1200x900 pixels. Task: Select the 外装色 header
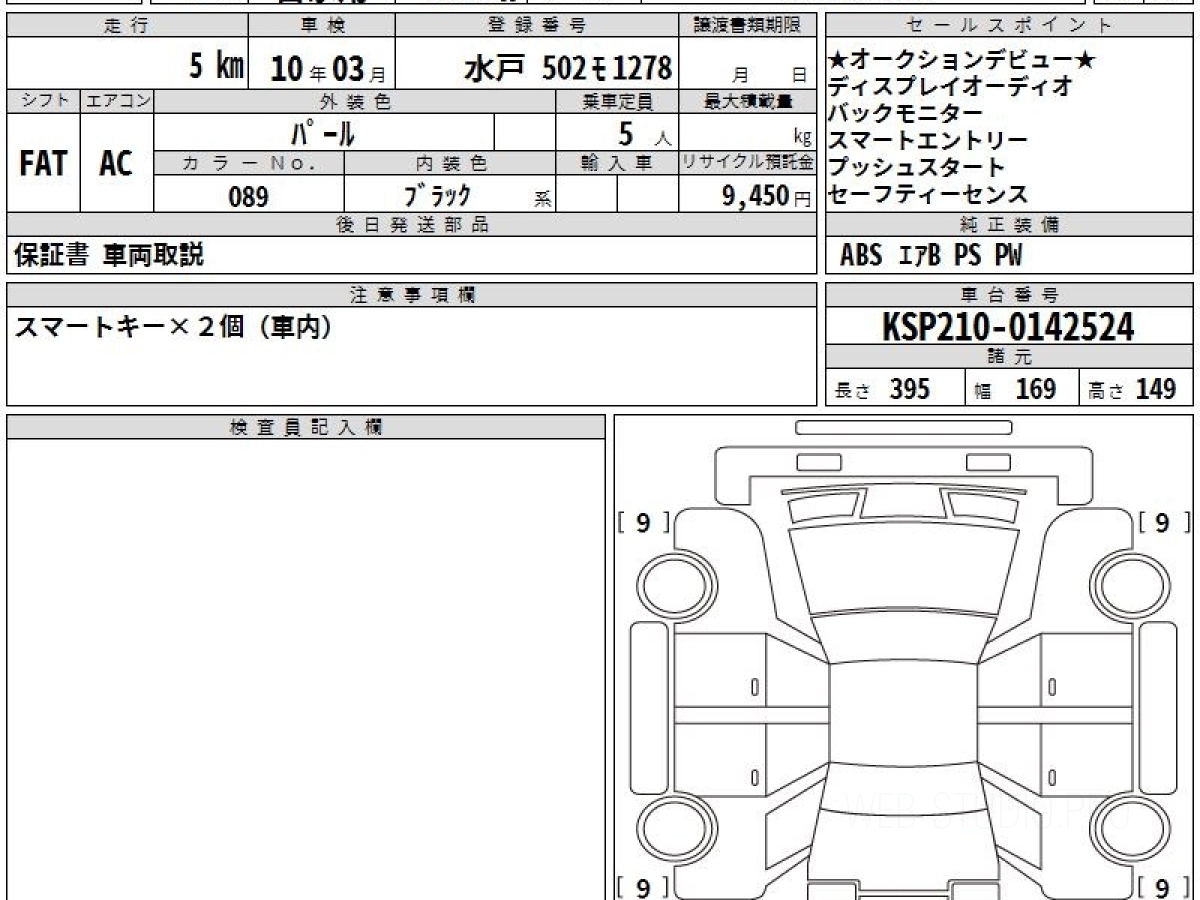[355, 101]
